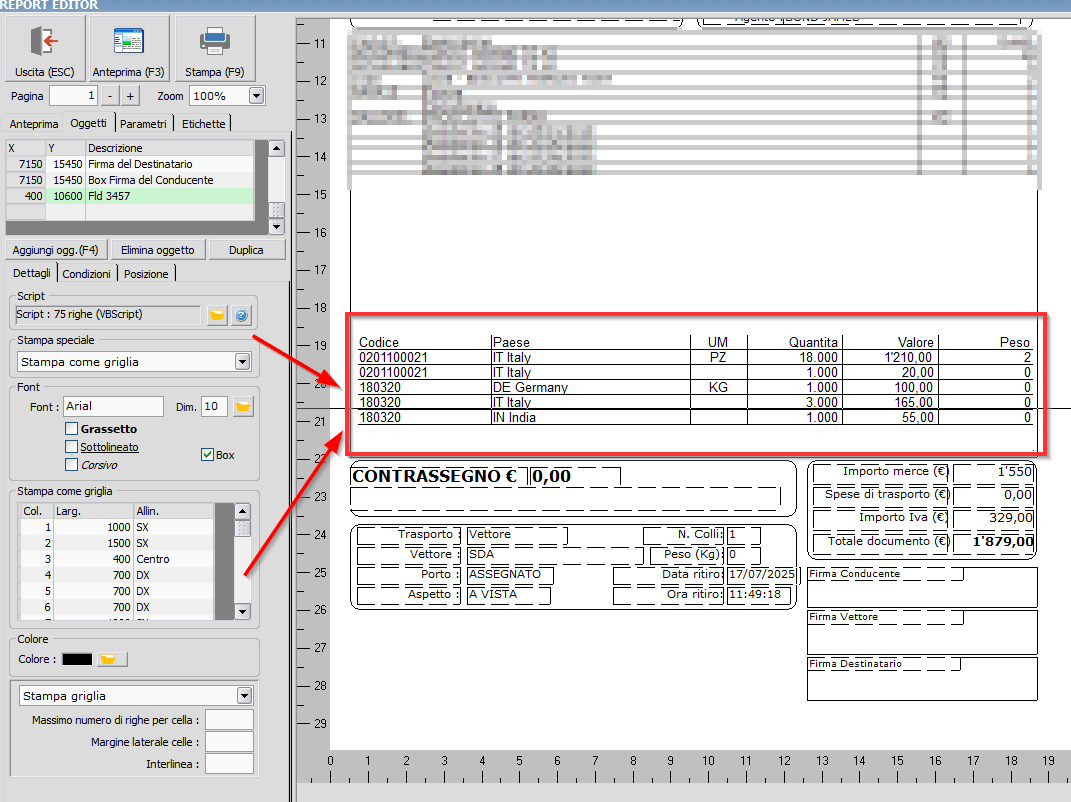This screenshot has width=1071, height=802.
Task: Switch to the Parametri tab
Action: 143,124
